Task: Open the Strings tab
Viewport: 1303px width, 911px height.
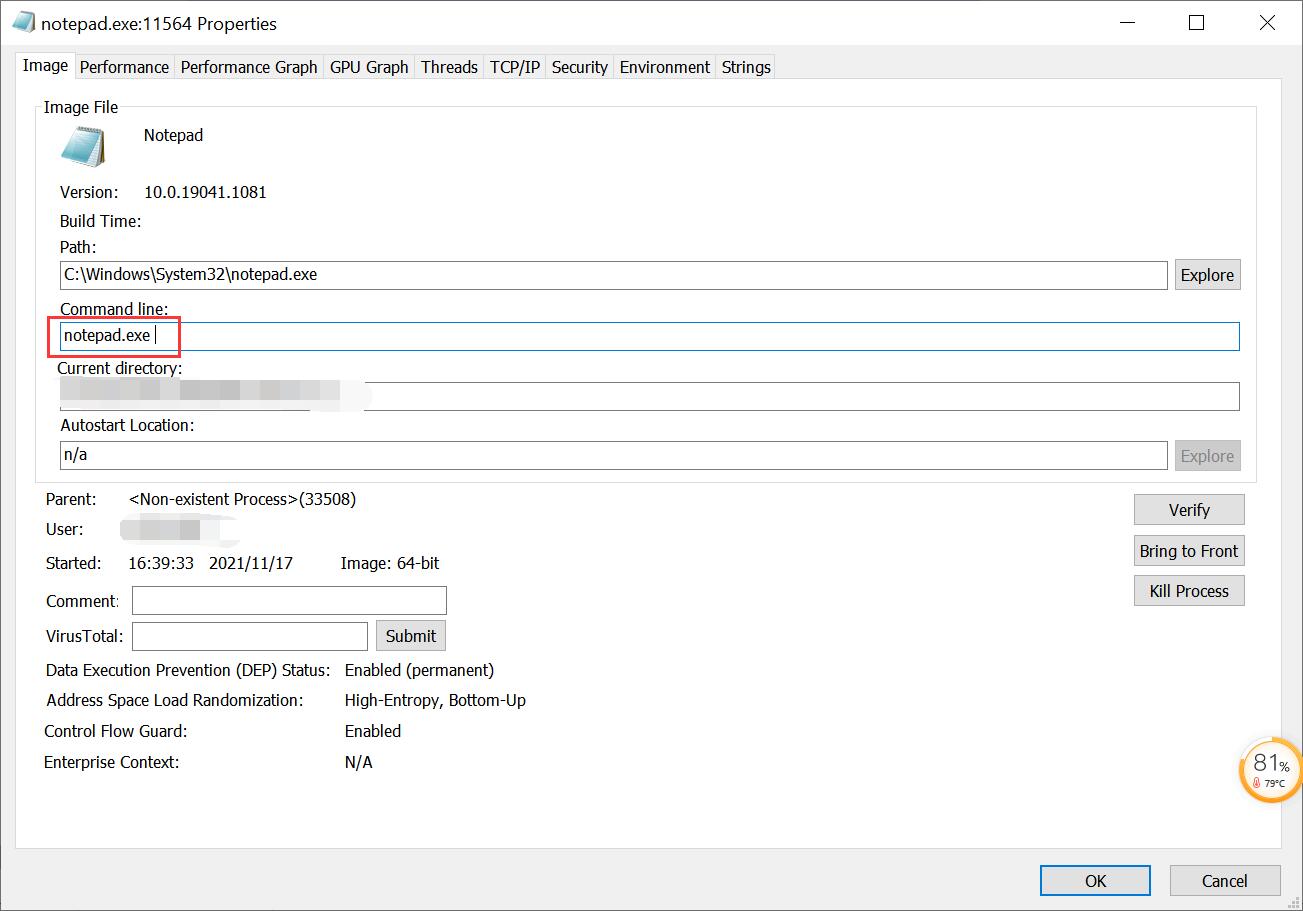Action: [x=746, y=67]
